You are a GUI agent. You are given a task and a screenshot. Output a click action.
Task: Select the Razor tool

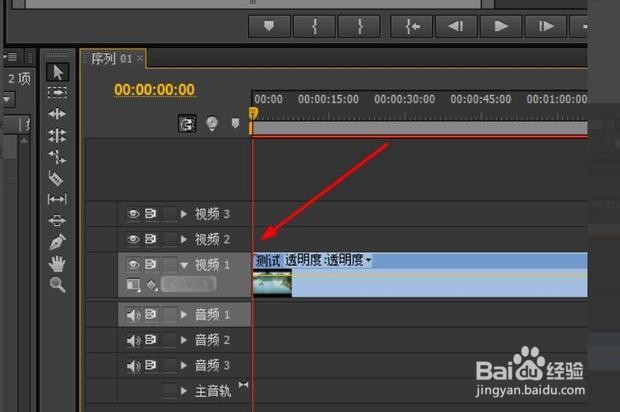point(56,178)
